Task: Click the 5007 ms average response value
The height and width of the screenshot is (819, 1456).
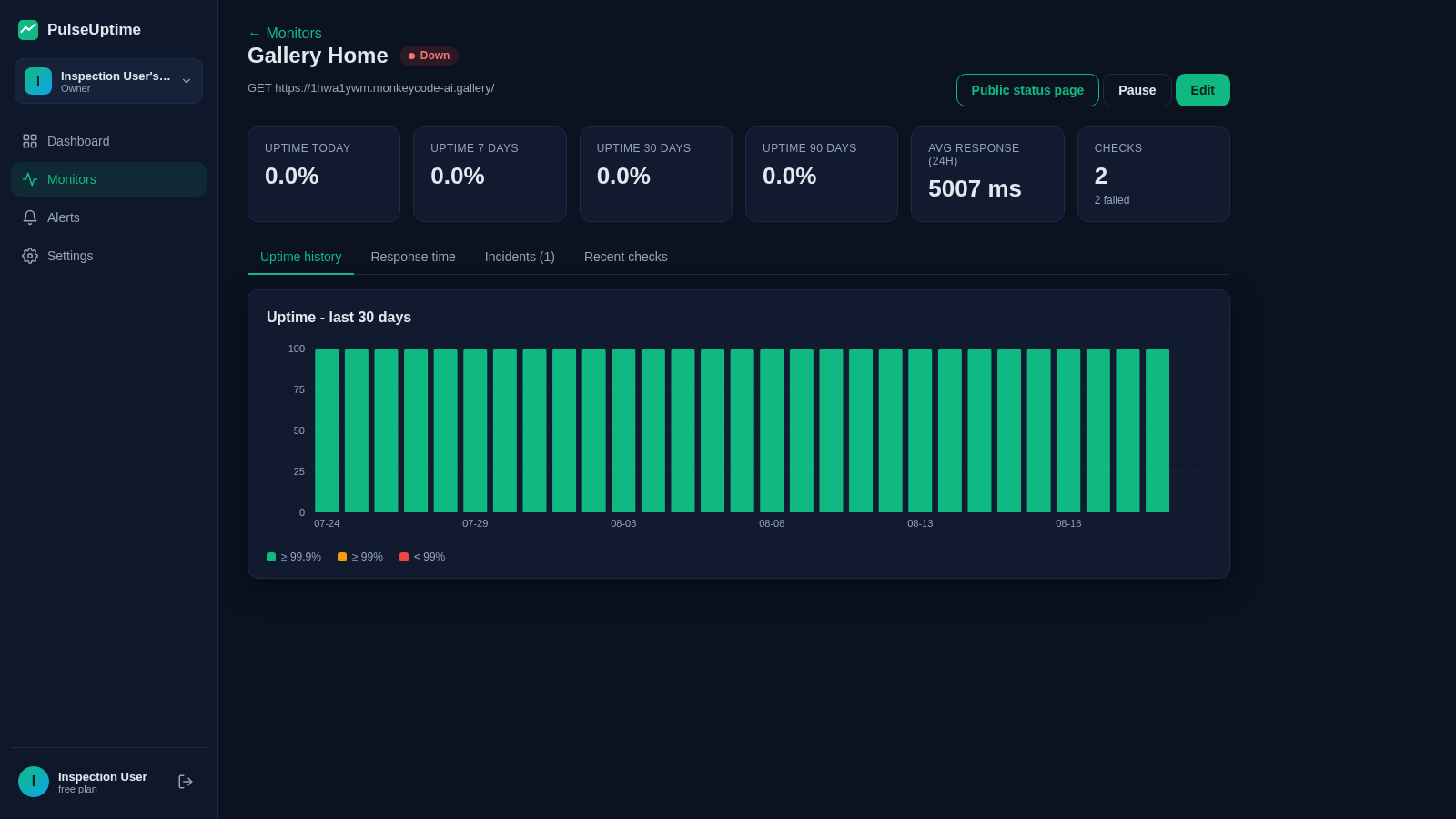Action: click(975, 188)
